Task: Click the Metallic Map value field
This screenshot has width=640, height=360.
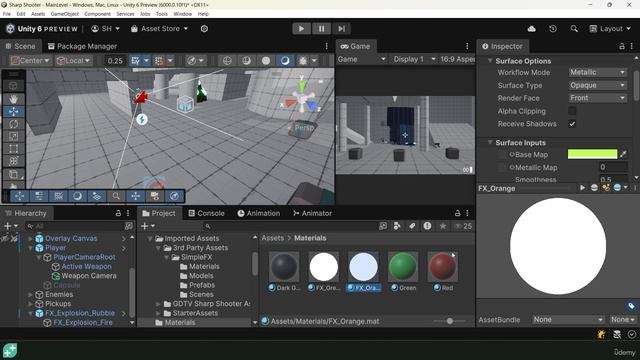Action: point(613,167)
